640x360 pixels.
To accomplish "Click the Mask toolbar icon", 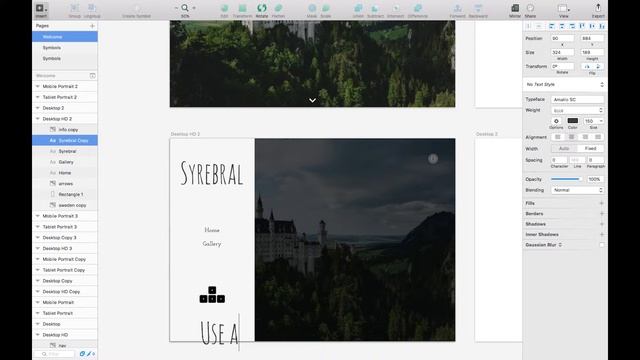I will [x=312, y=8].
